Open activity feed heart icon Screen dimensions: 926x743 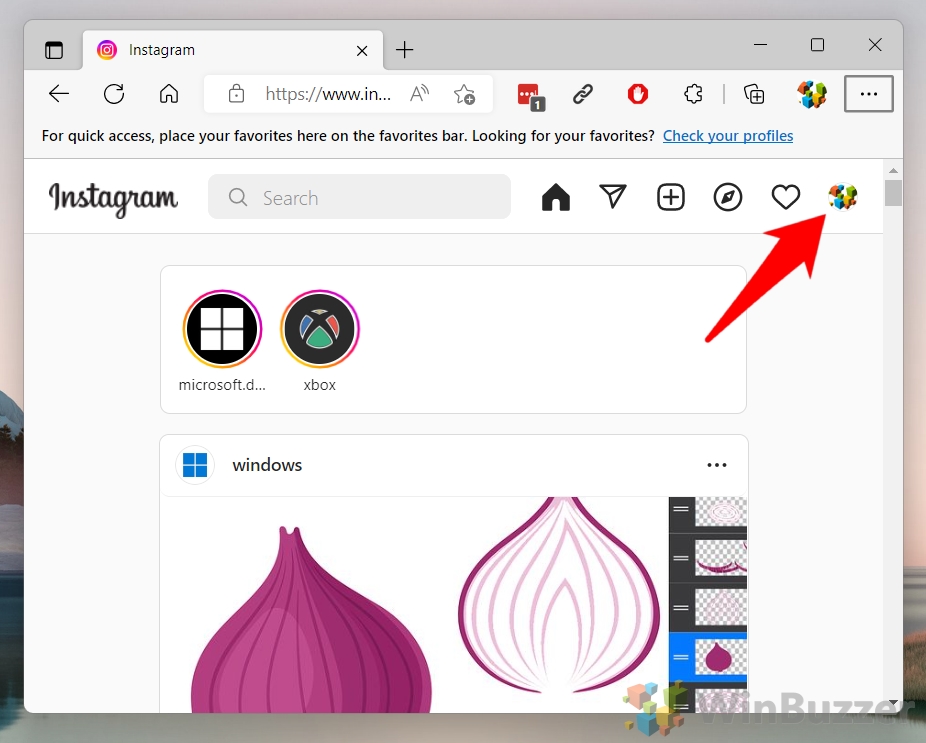(x=786, y=197)
